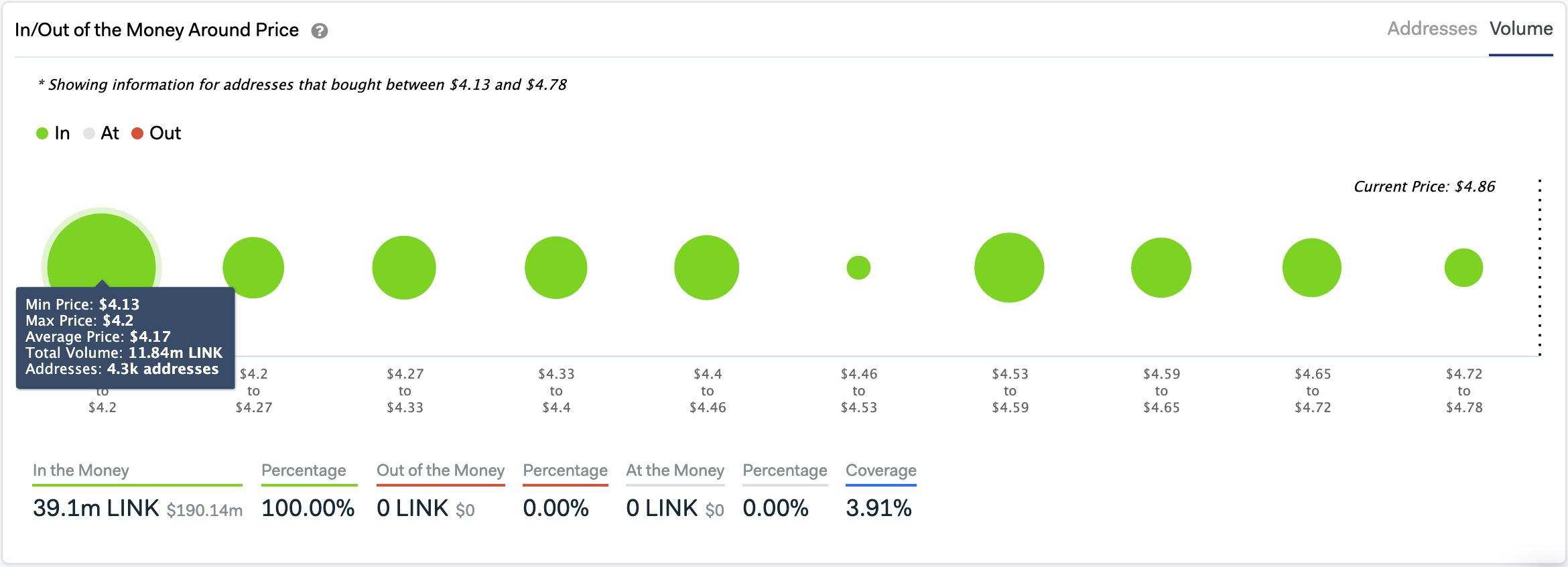The image size is (1568, 567).
Task: Click the help question mark icon
Action: click(x=320, y=31)
